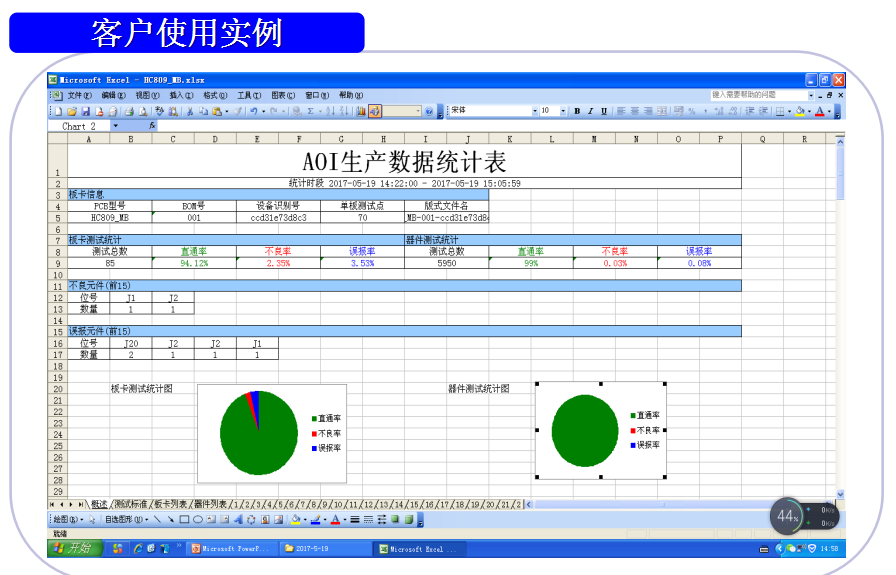Click the help question input box
The width and height of the screenshot is (896, 575).
pos(760,95)
